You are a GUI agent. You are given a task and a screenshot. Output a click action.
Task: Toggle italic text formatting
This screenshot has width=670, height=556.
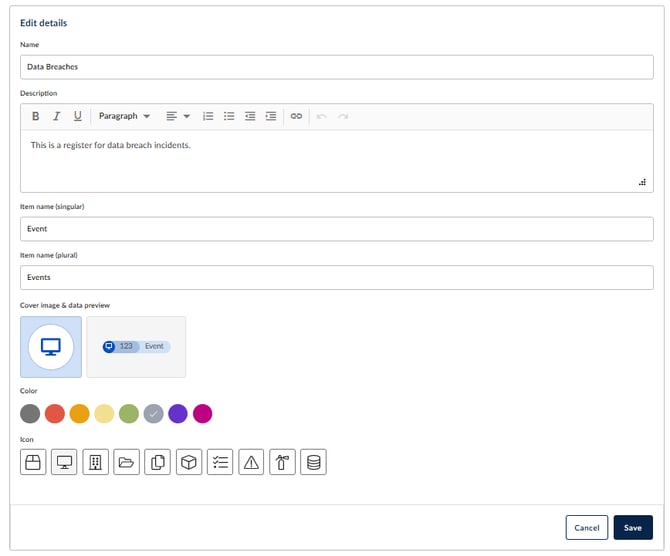pos(57,116)
